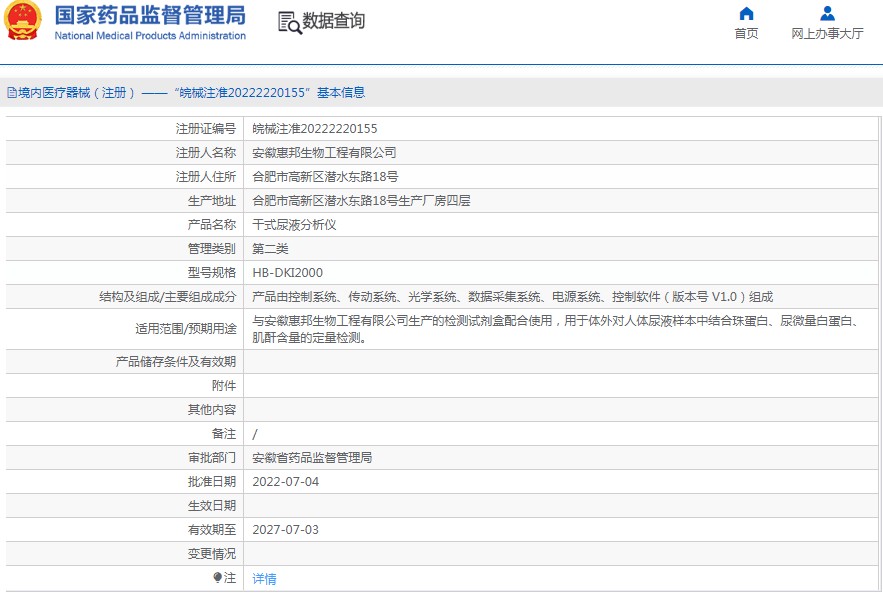Click the 基本信息 heading text
This screenshot has width=883, height=594.
(x=341, y=92)
